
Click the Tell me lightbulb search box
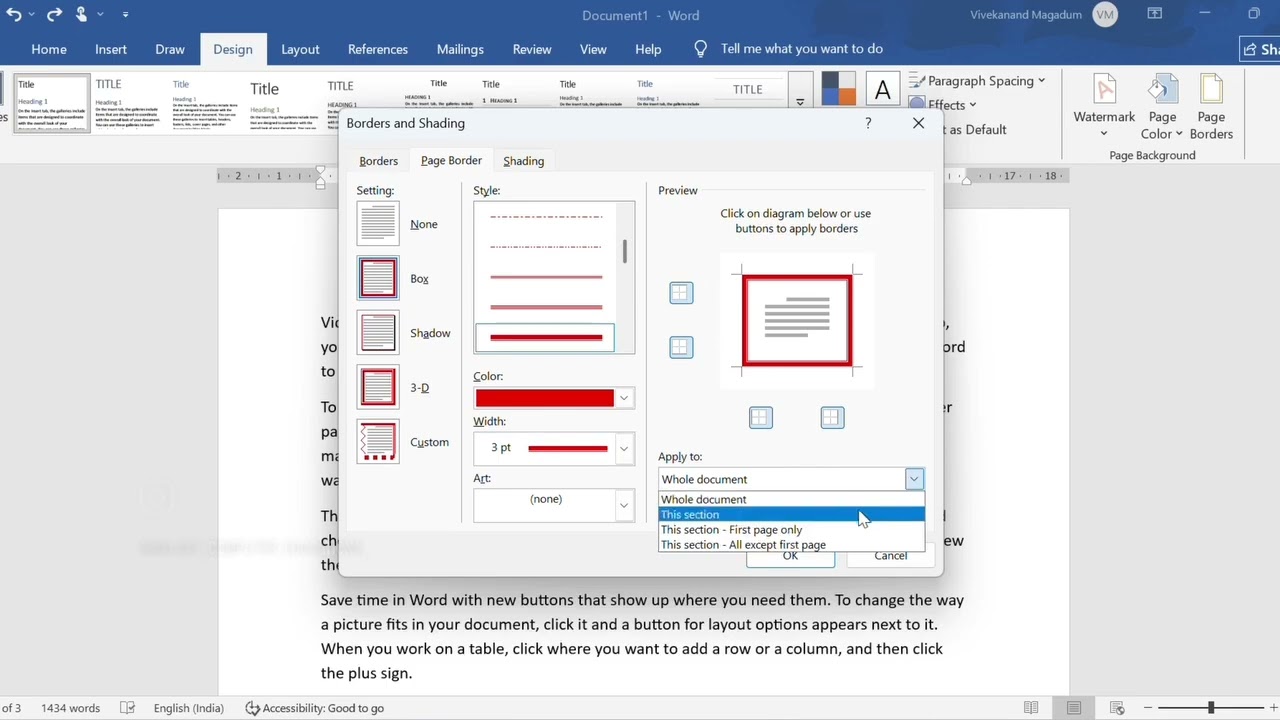point(789,49)
